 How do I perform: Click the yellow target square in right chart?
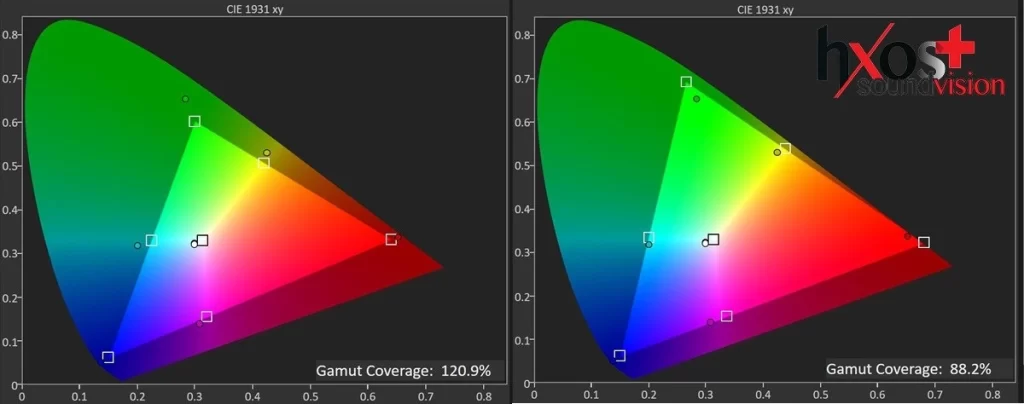[x=785, y=149]
